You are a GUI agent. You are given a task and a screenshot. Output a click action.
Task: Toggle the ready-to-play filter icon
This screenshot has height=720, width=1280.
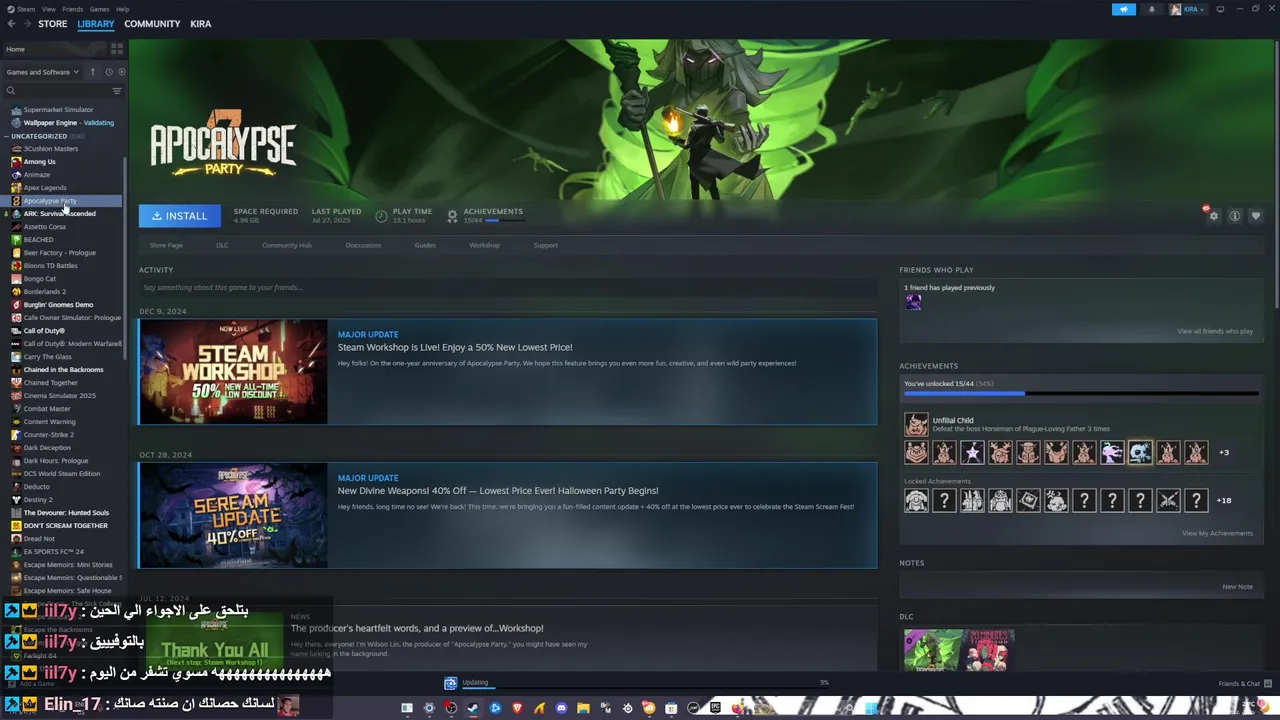click(122, 72)
